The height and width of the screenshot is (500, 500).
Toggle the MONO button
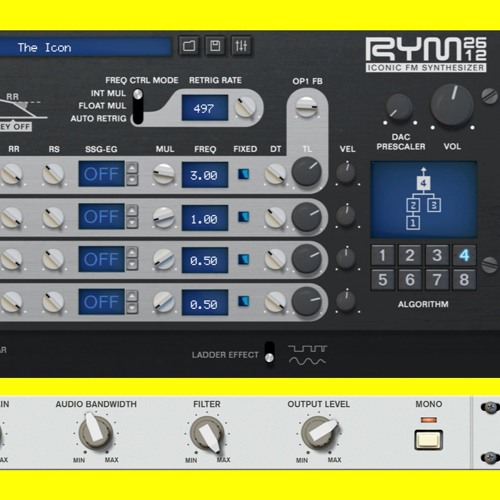coord(429,440)
